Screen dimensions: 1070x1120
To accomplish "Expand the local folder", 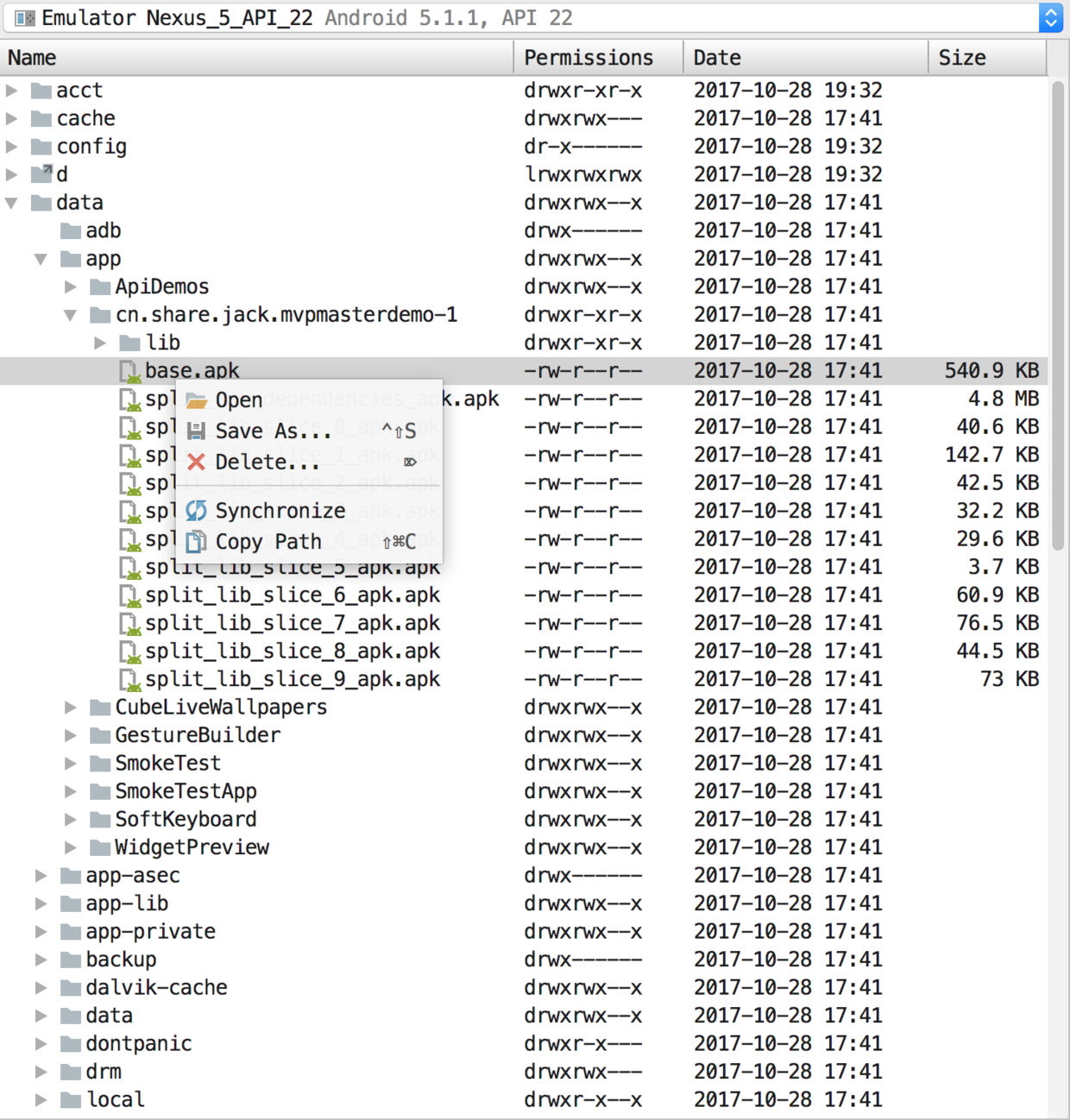I will coord(41,1100).
